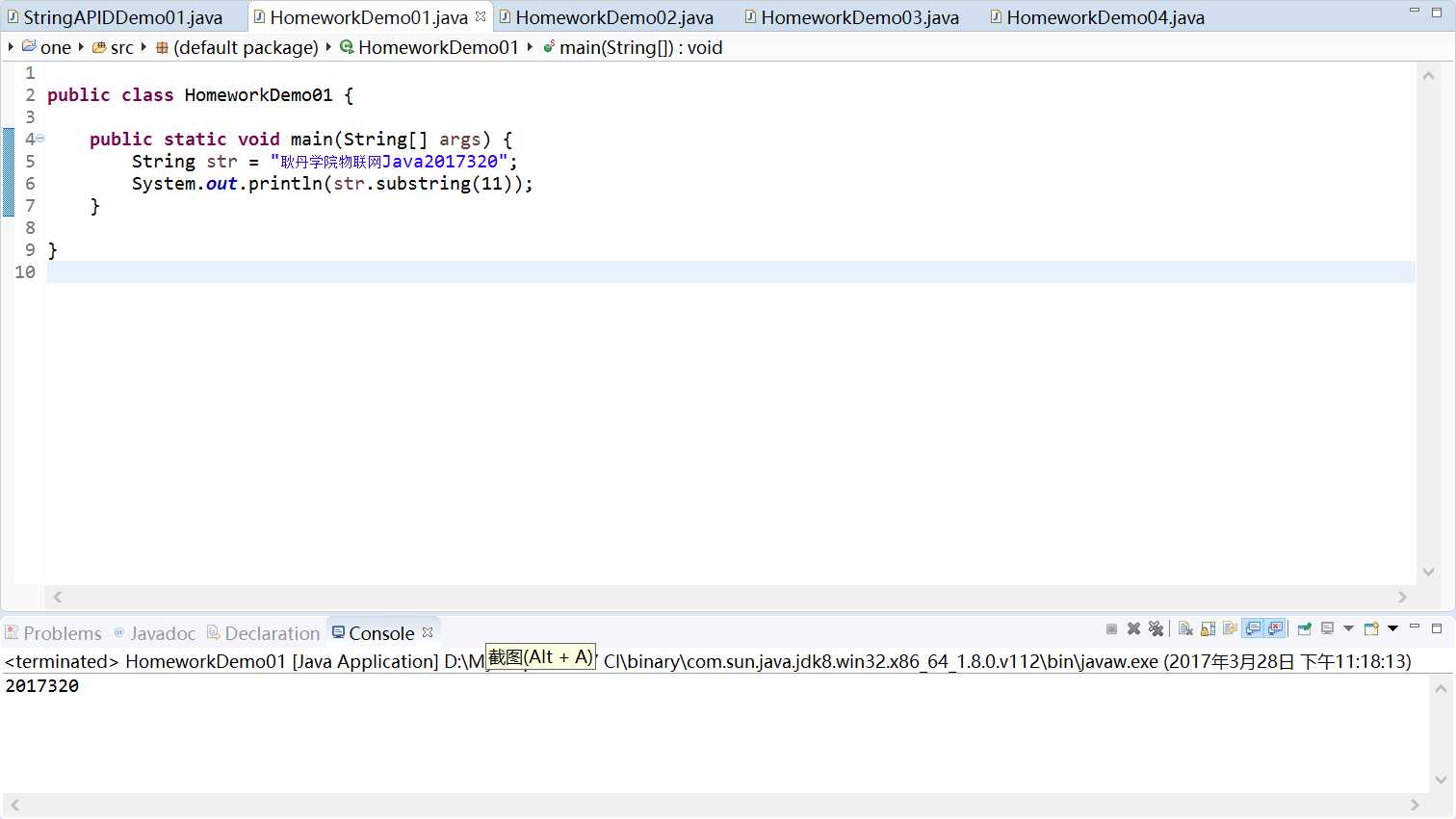Viewport: 1456px width, 819px height.
Task: Close the HomeworkDemo01.java editor tab
Action: point(481,16)
